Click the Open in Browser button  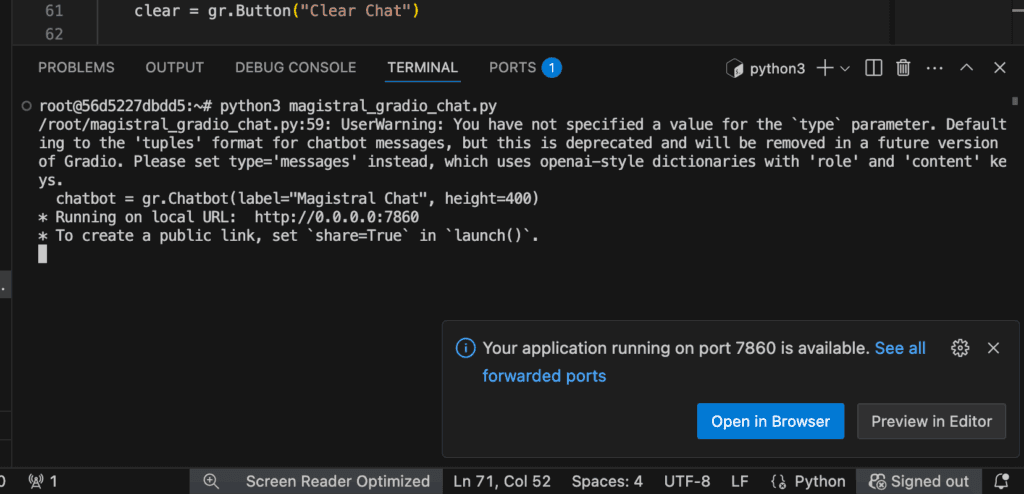point(771,421)
